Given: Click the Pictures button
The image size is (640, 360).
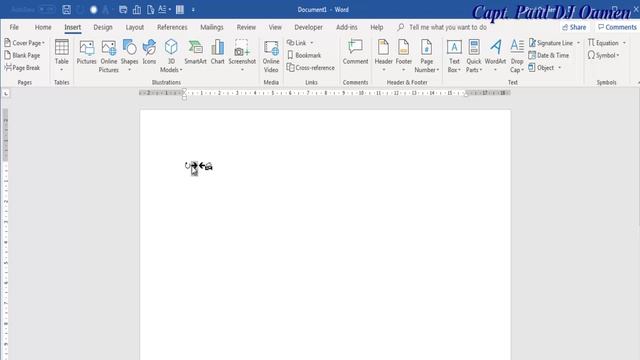Looking at the screenshot, I should 87,52.
